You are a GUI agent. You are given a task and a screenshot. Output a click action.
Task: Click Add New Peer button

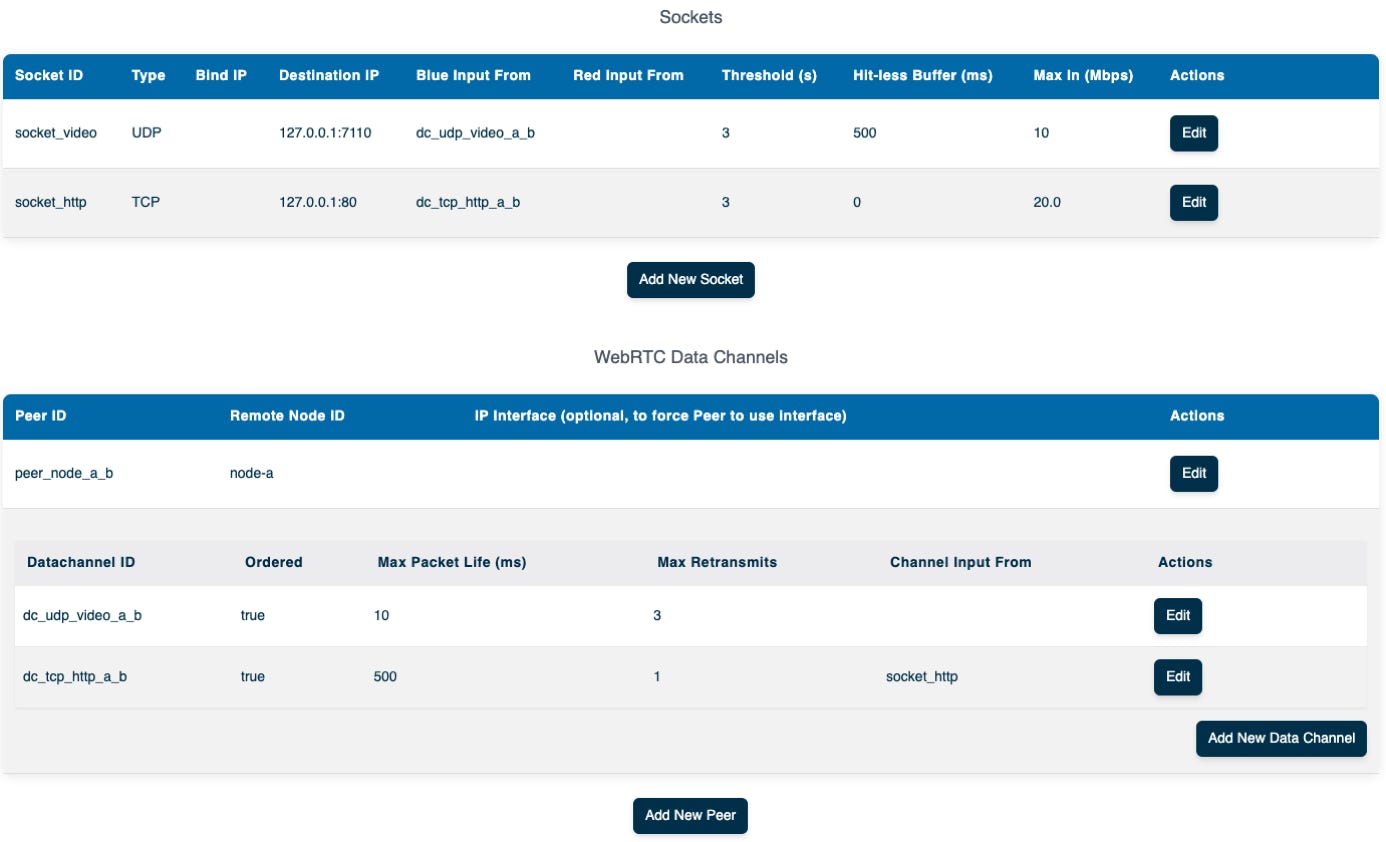pos(691,816)
